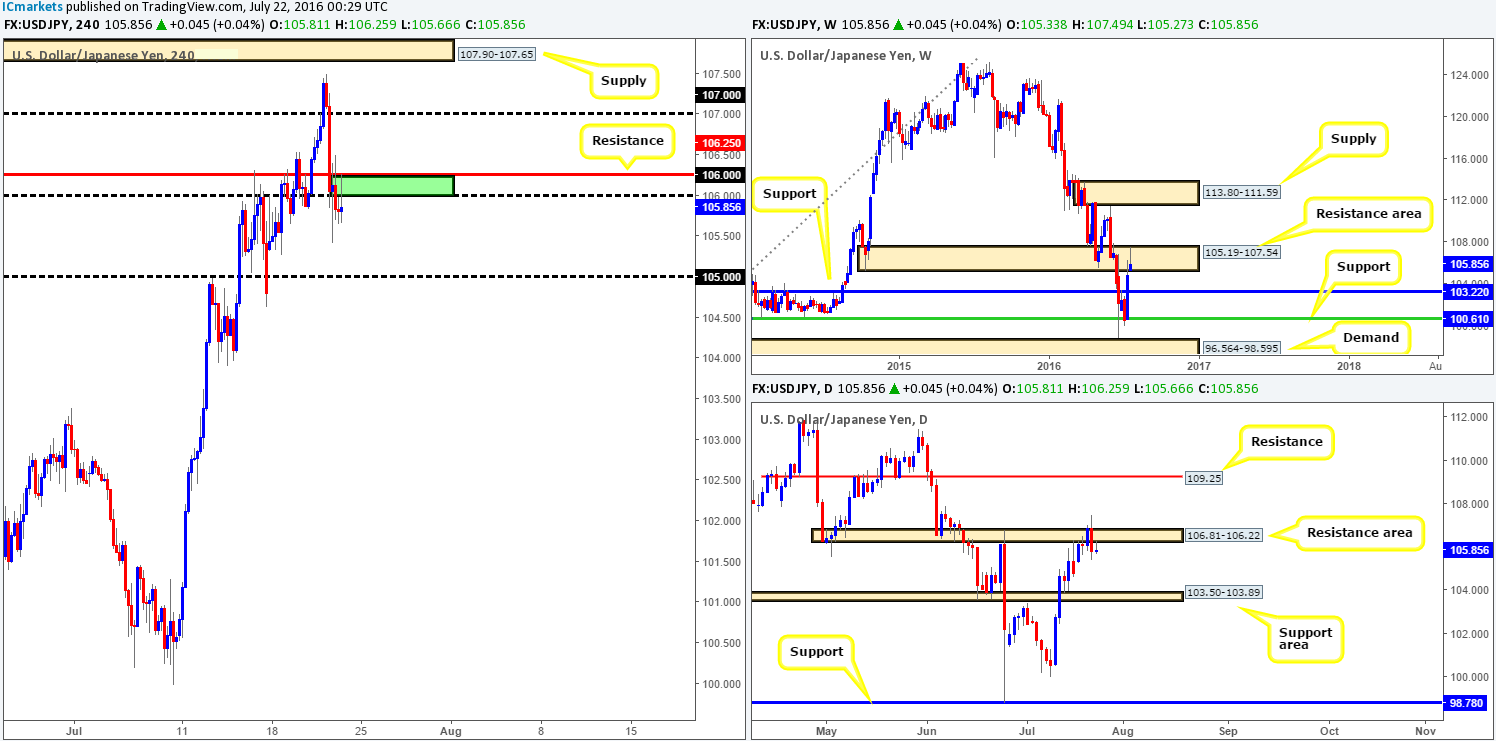
Task: Click the 101.500 axis value on 240 chart
Action: coord(722,562)
